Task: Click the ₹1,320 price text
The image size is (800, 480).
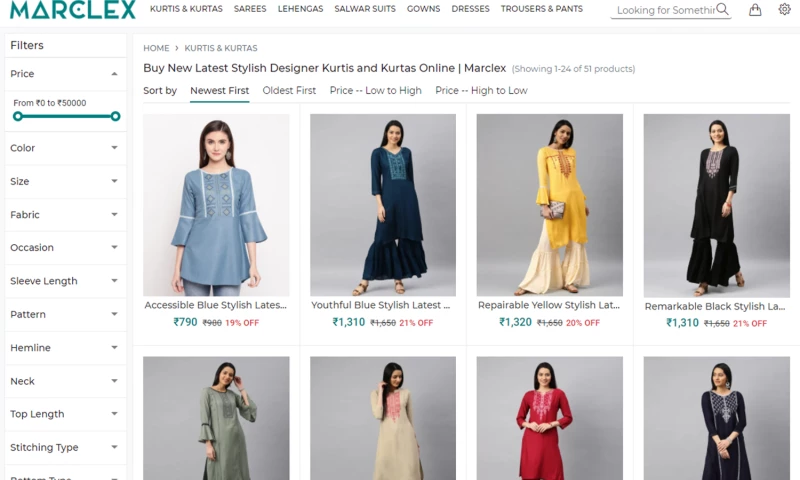Action: pos(515,322)
